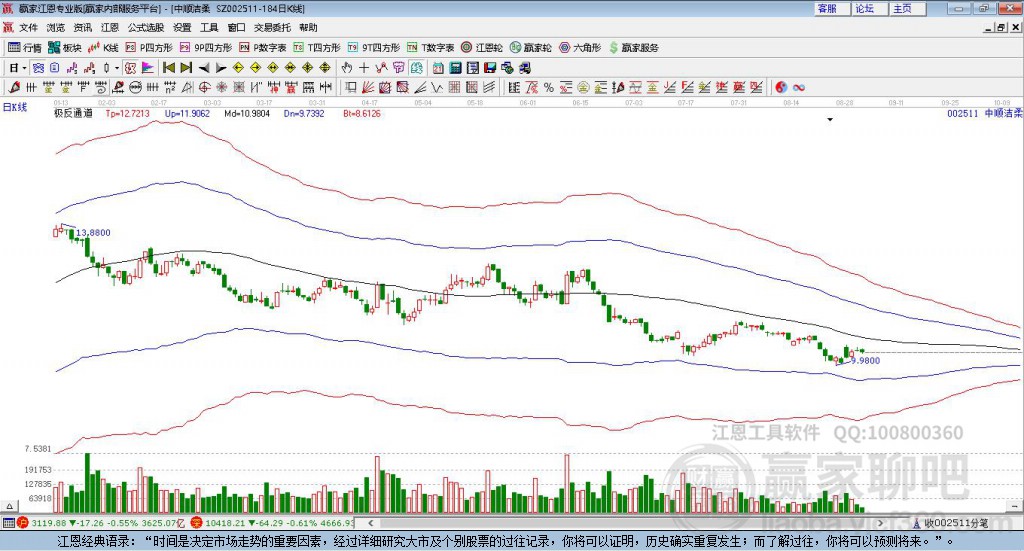Screen dimensions: 1024x551
Task: Click the Up=11.9062 value
Action: click(187, 113)
